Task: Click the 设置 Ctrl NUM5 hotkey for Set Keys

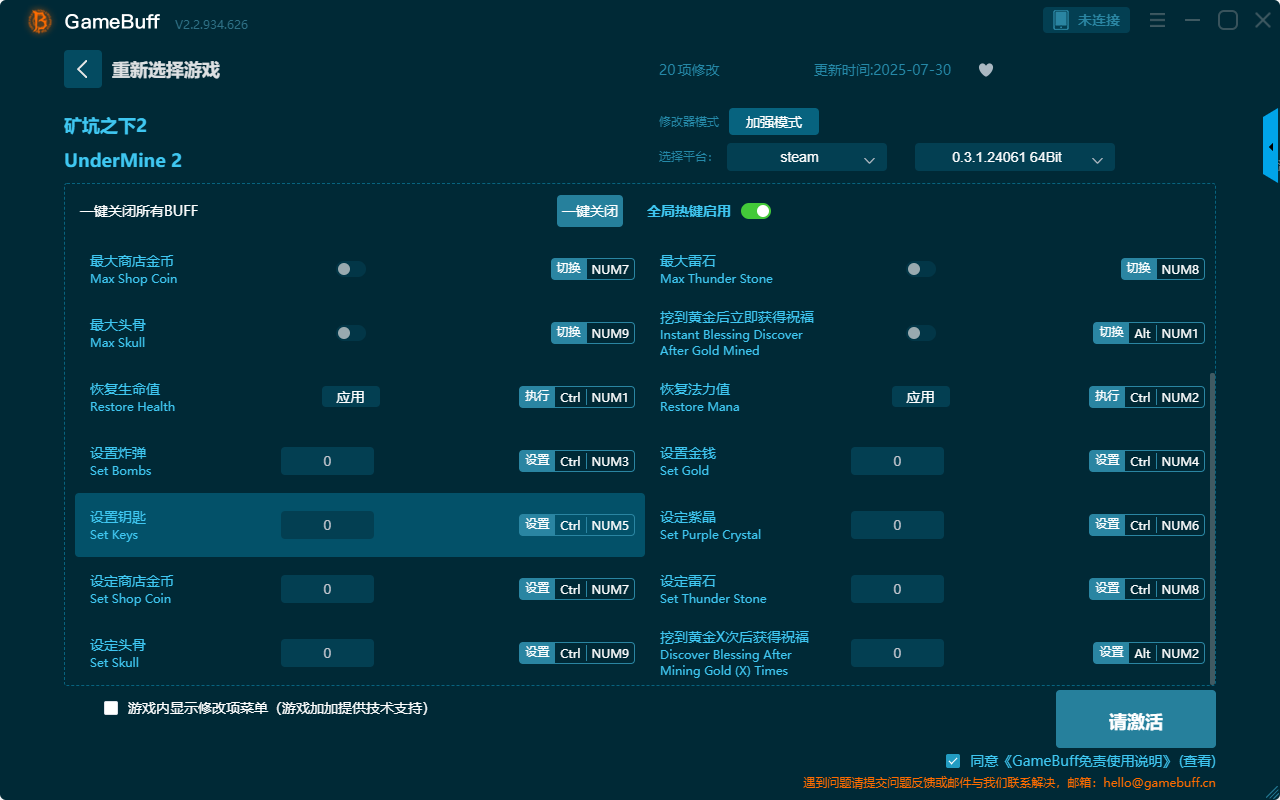Action: (x=576, y=524)
